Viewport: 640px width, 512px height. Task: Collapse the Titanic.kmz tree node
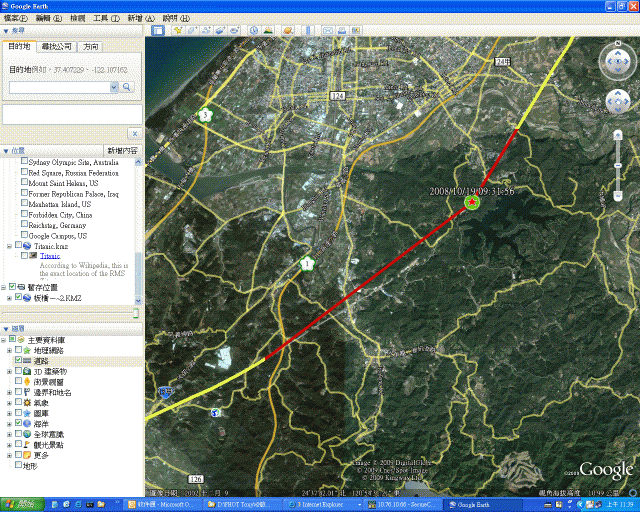9,246
